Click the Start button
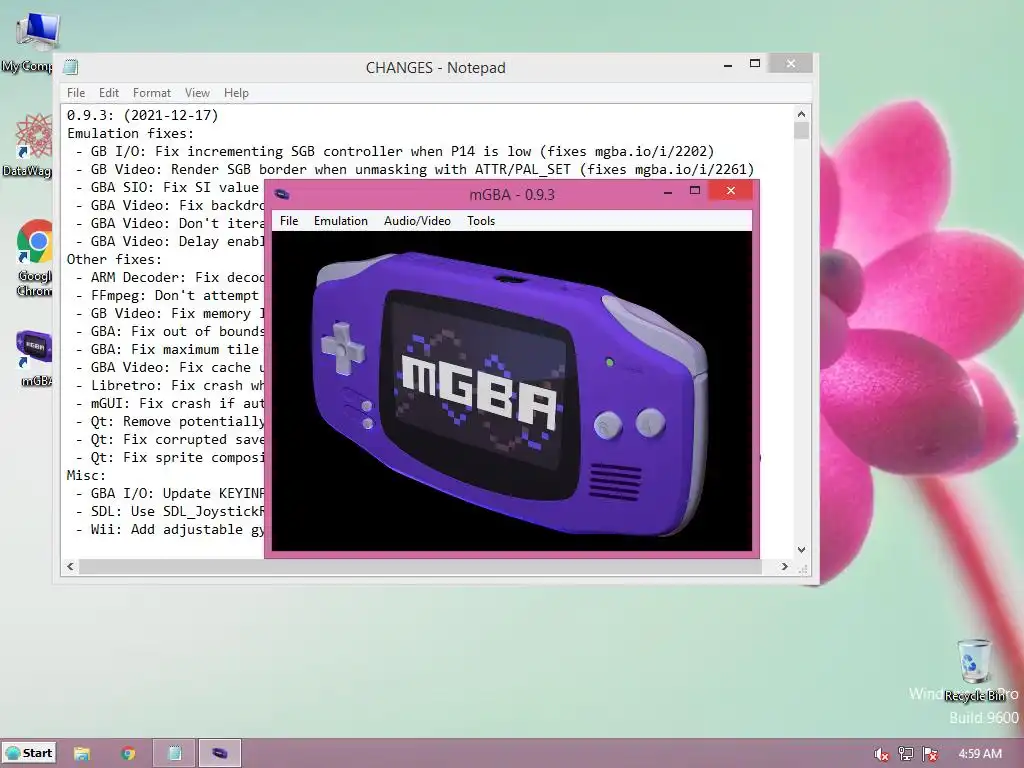1024x768 pixels. [29, 753]
